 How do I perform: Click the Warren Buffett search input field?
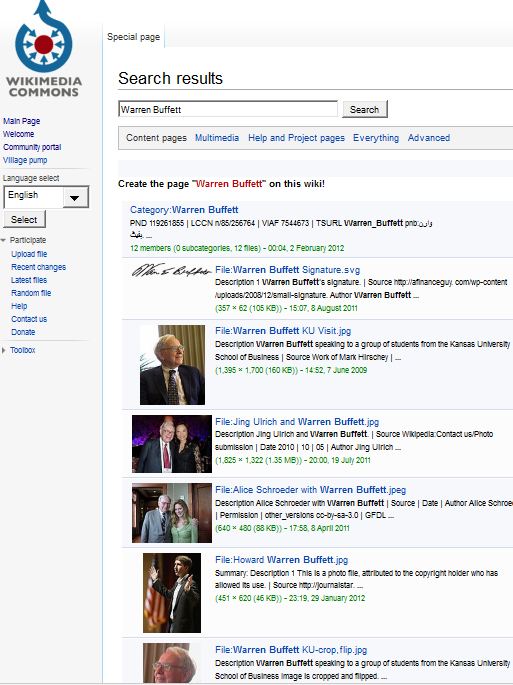coord(228,109)
